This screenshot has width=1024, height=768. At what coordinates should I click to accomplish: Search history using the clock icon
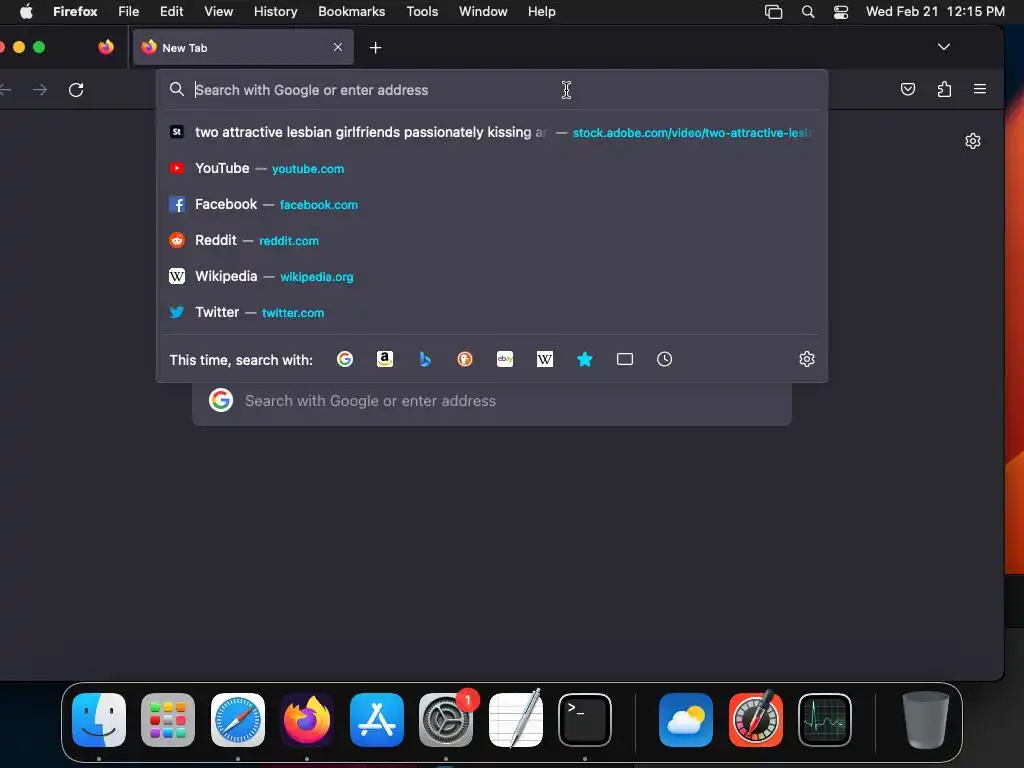click(664, 359)
